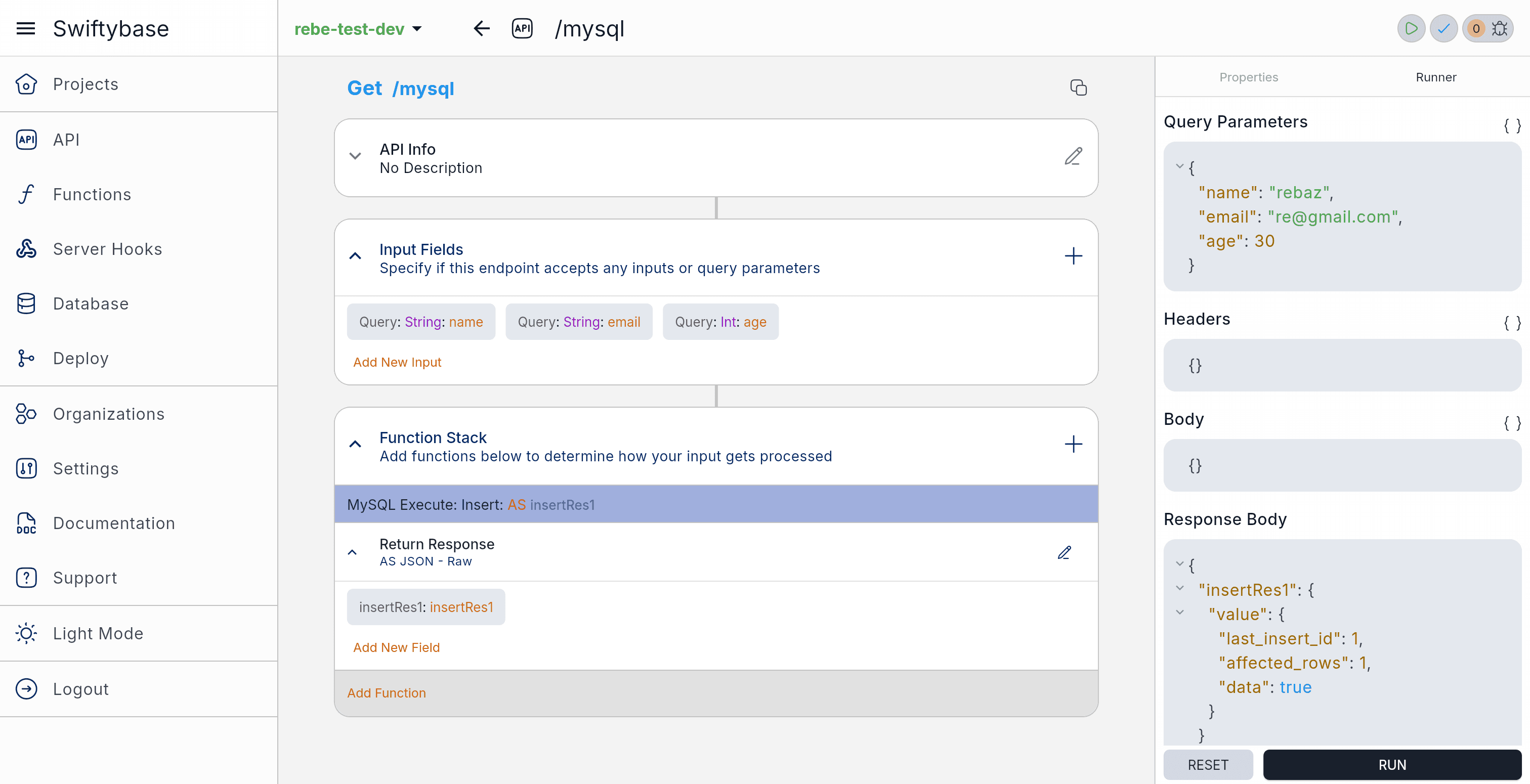
Task: Edit API Info with the pencil icon
Action: [x=1073, y=156]
